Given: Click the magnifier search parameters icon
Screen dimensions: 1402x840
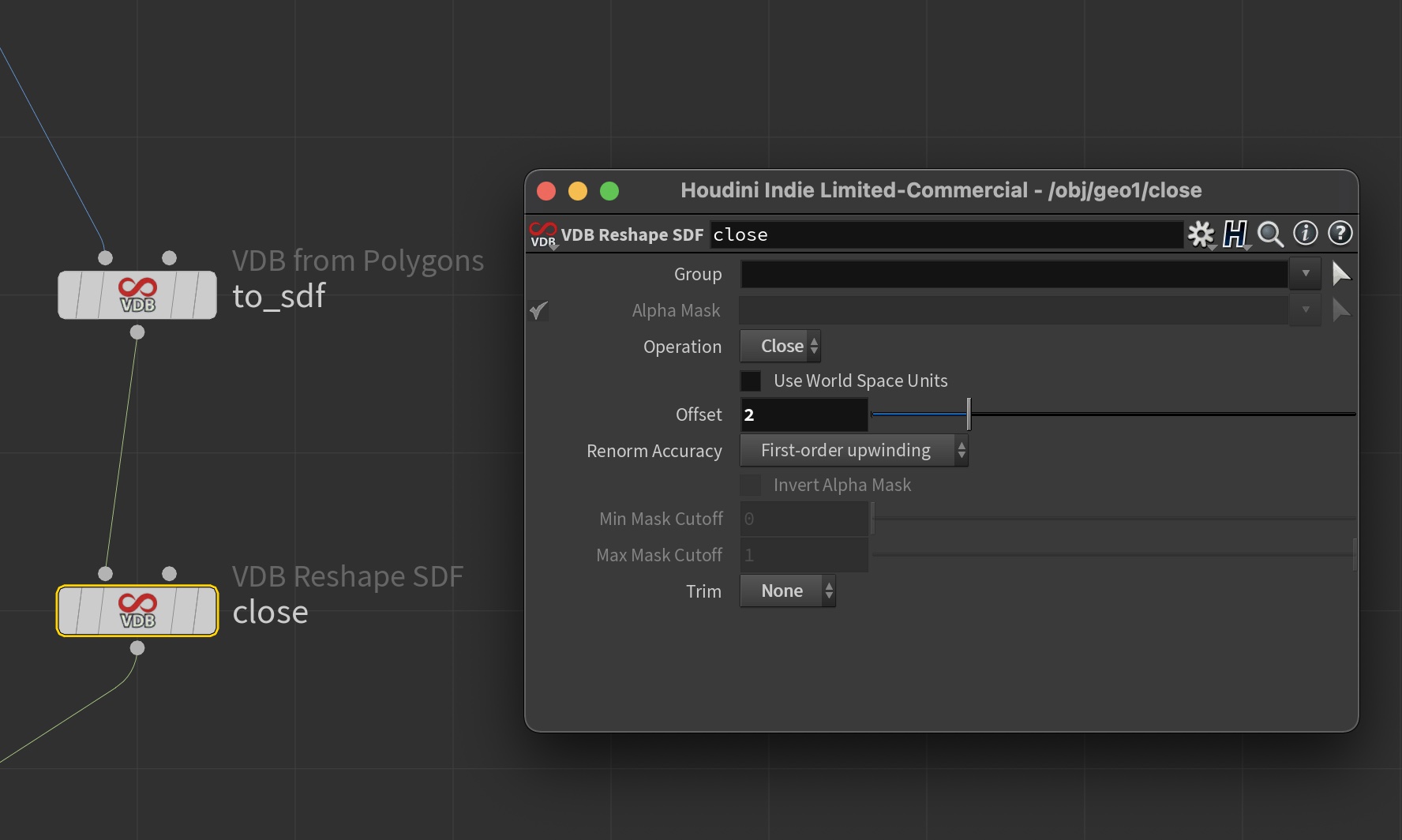Looking at the screenshot, I should (x=1270, y=234).
